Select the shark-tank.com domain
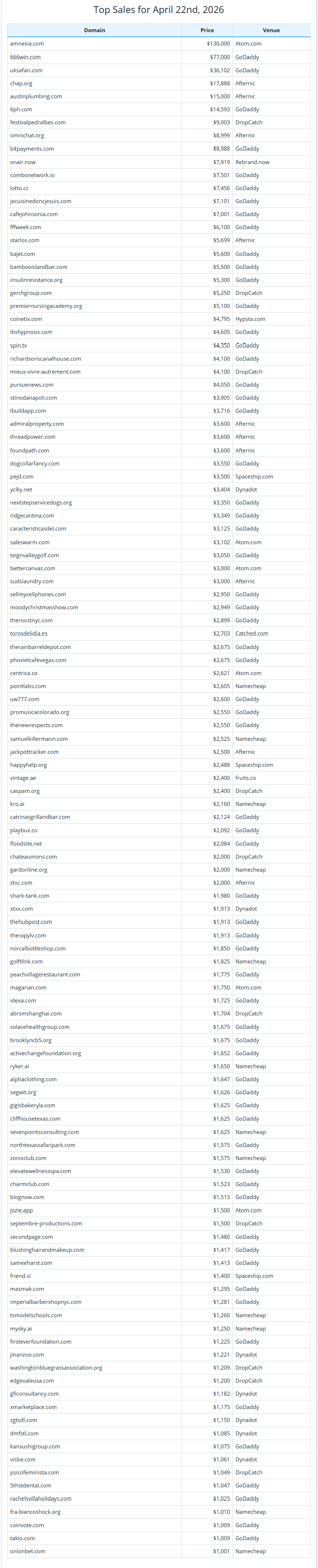 [30, 896]
